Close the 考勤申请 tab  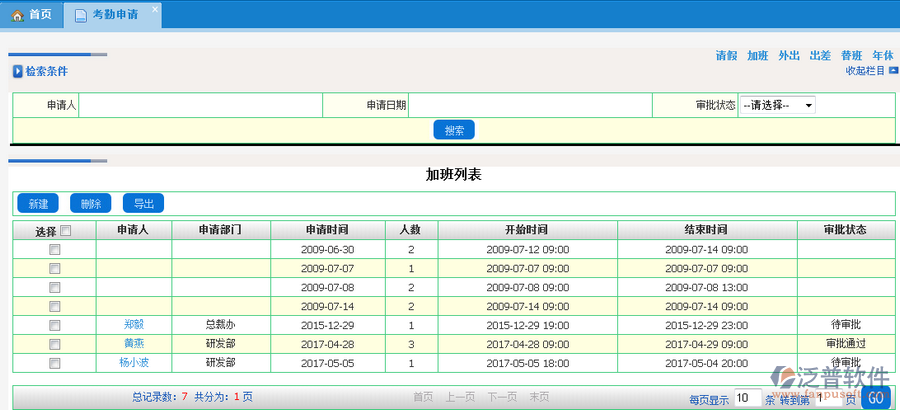click(154, 9)
